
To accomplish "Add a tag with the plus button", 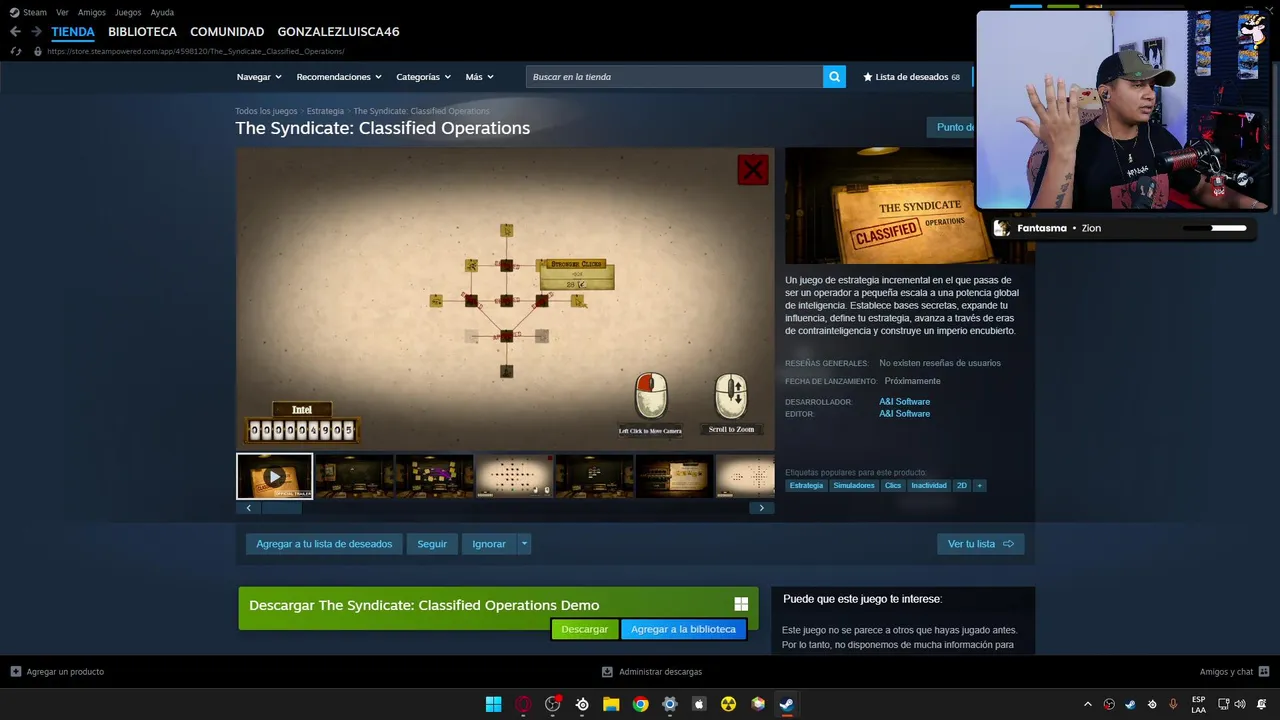I will (x=980, y=486).
